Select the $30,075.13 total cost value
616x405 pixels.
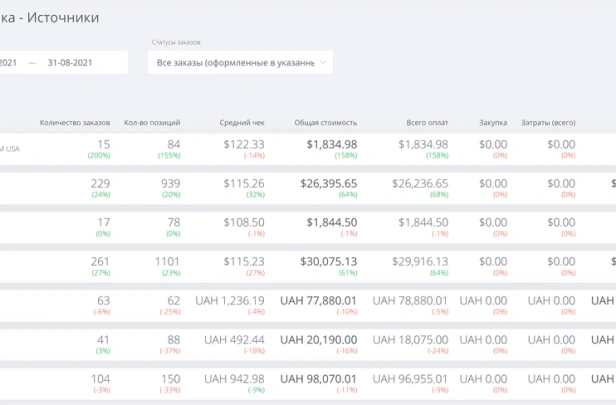[x=327, y=261]
